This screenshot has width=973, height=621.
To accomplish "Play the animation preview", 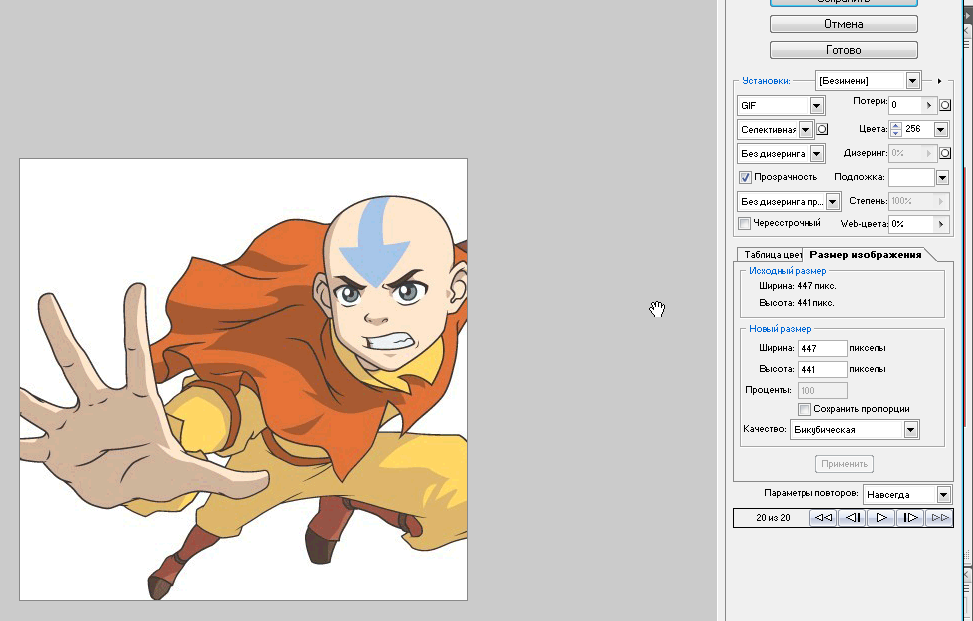I will (x=881, y=517).
